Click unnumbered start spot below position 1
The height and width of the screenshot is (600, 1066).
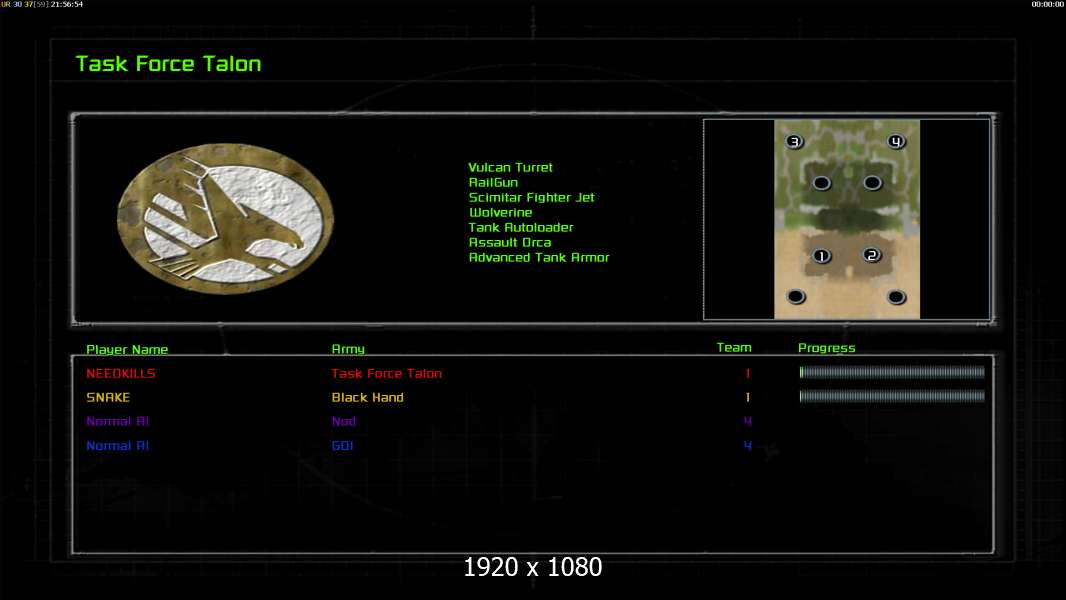point(795,296)
